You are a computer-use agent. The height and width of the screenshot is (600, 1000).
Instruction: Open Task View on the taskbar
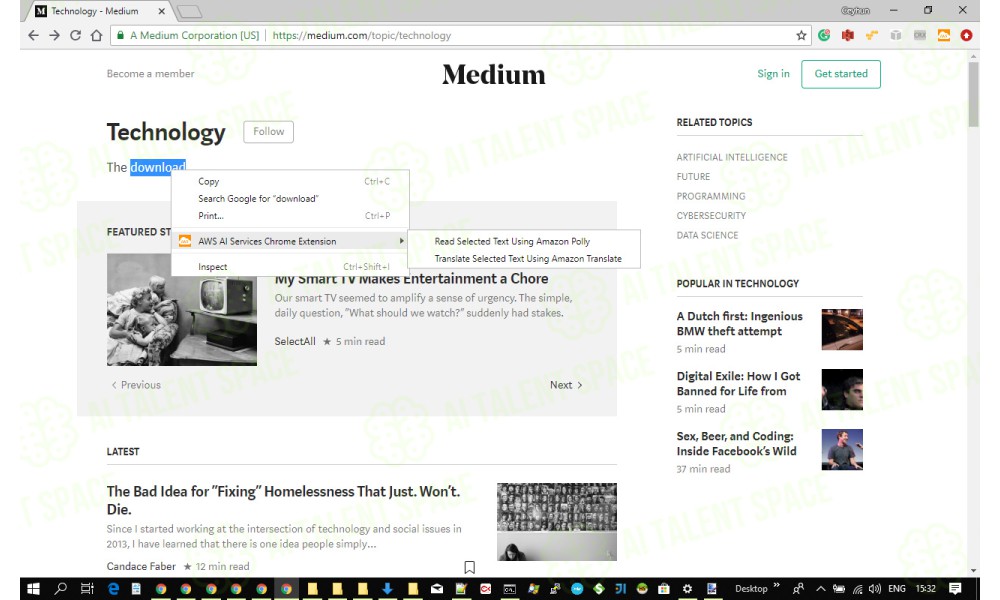[x=87, y=589]
